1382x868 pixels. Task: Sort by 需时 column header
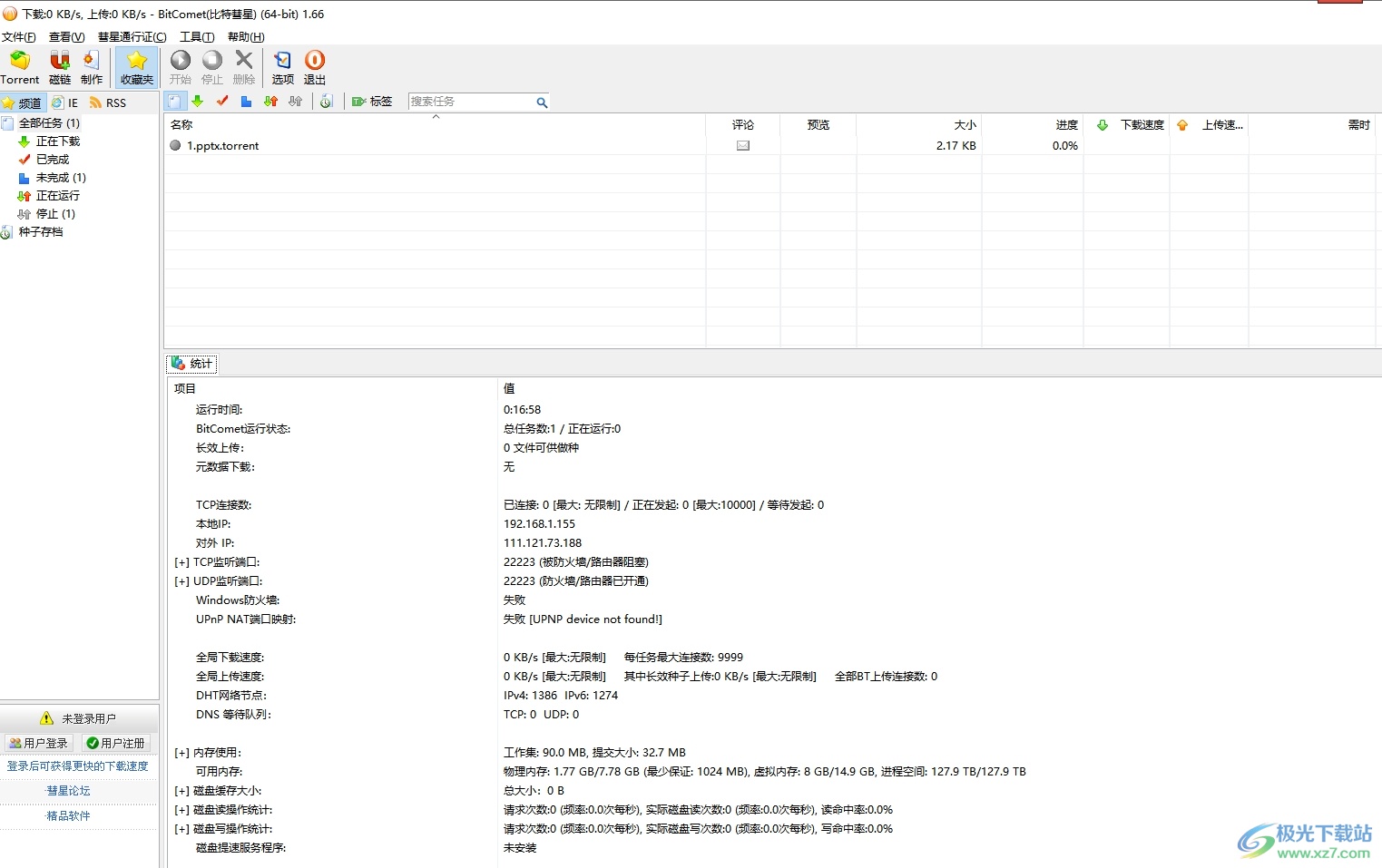(x=1312, y=124)
